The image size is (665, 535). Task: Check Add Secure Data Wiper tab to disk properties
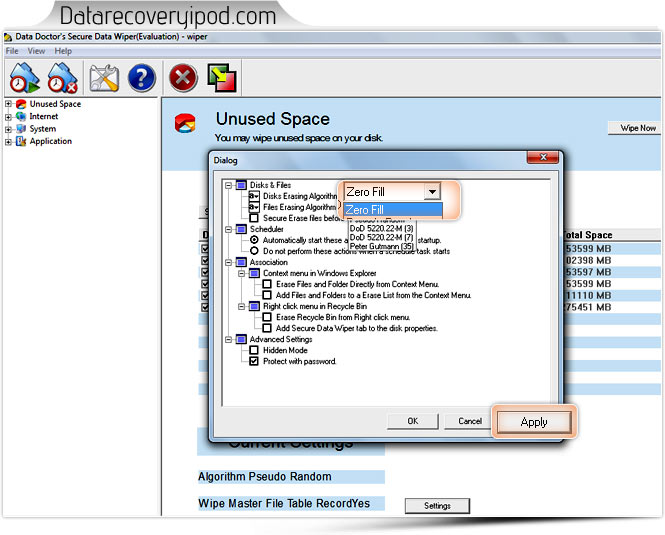click(x=267, y=328)
